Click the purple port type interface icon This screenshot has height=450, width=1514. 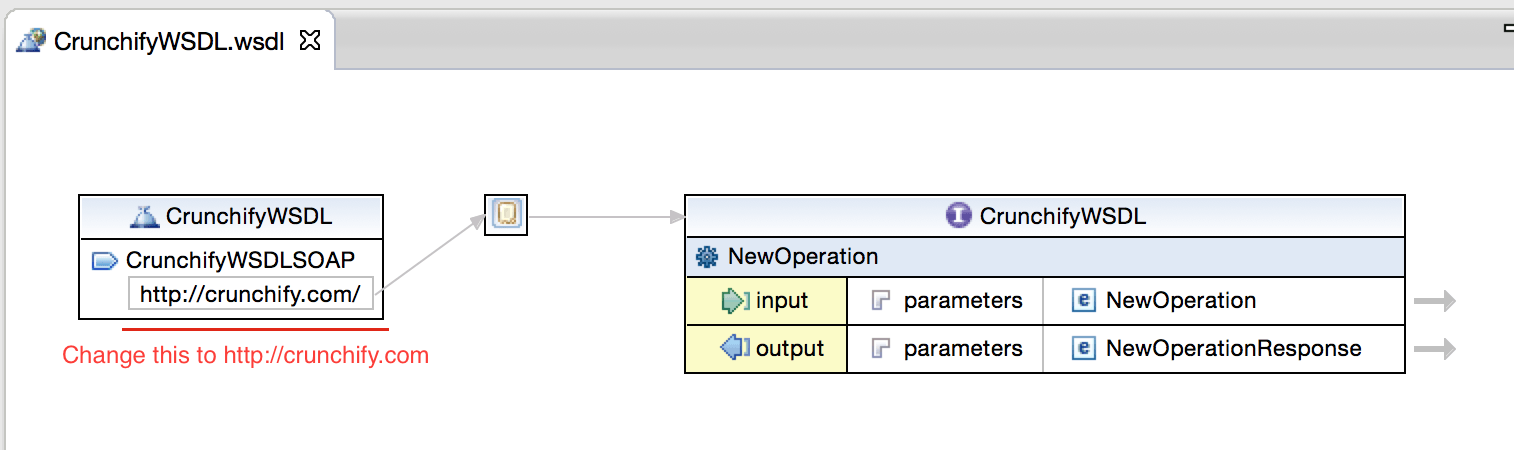click(958, 216)
